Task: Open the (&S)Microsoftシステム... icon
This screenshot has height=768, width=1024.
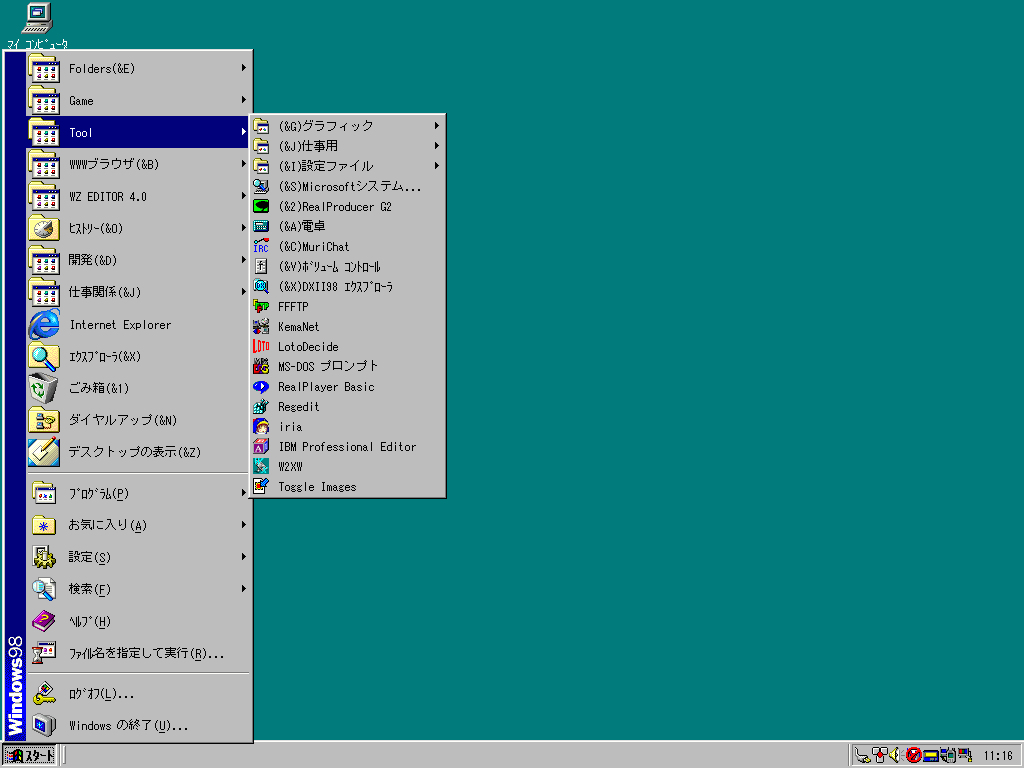Action: [x=261, y=186]
